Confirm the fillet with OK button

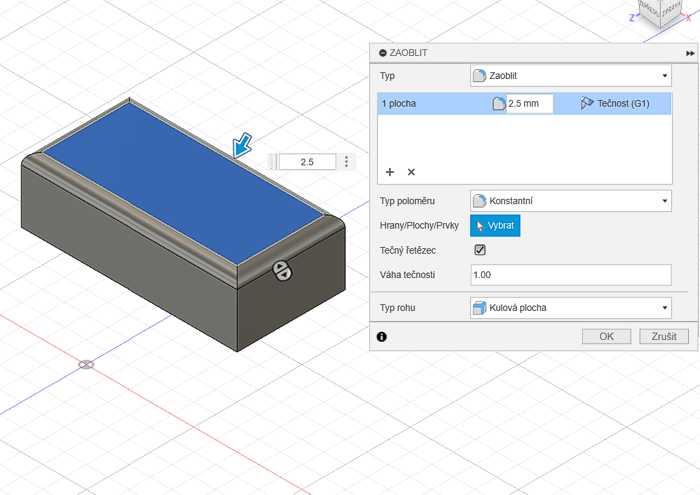point(607,336)
